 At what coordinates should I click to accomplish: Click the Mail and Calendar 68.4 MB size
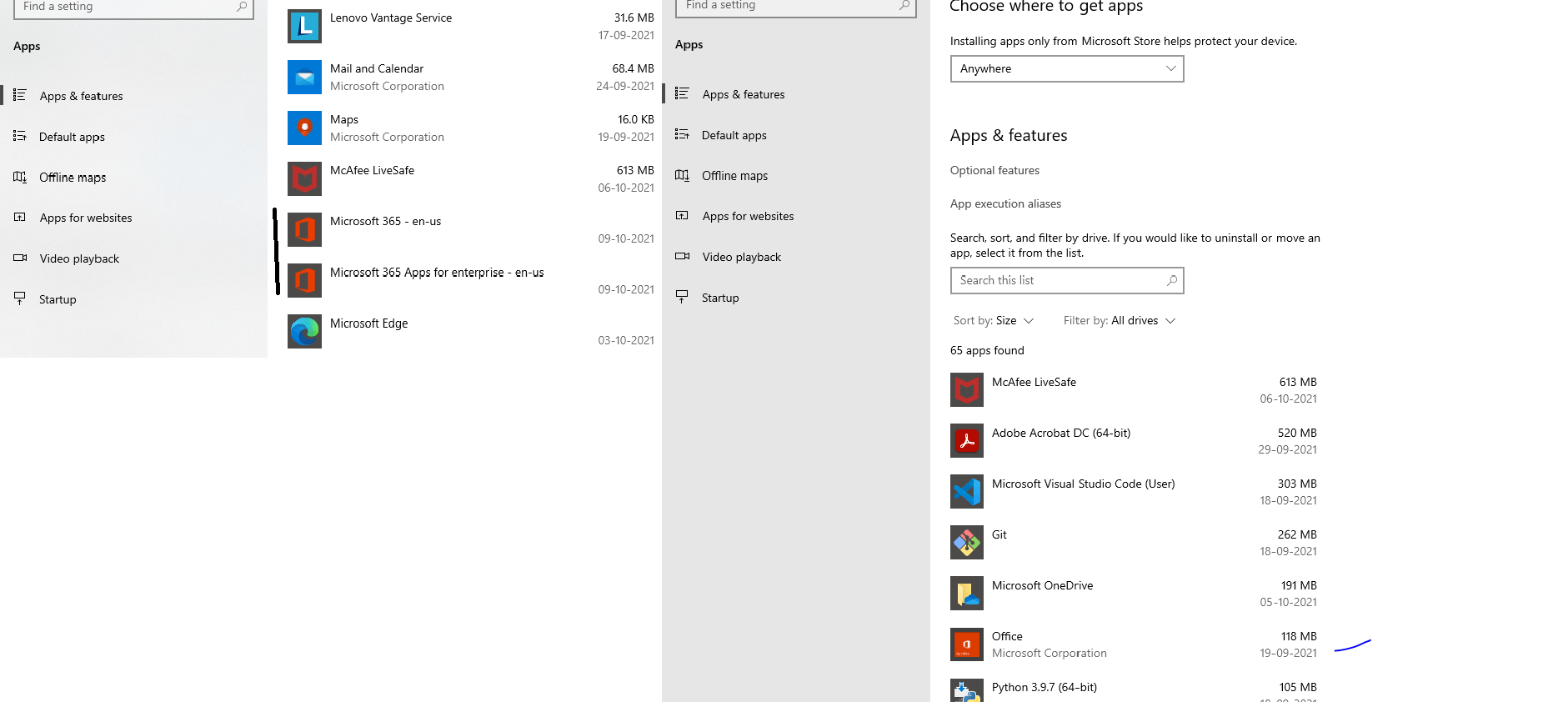(x=633, y=68)
